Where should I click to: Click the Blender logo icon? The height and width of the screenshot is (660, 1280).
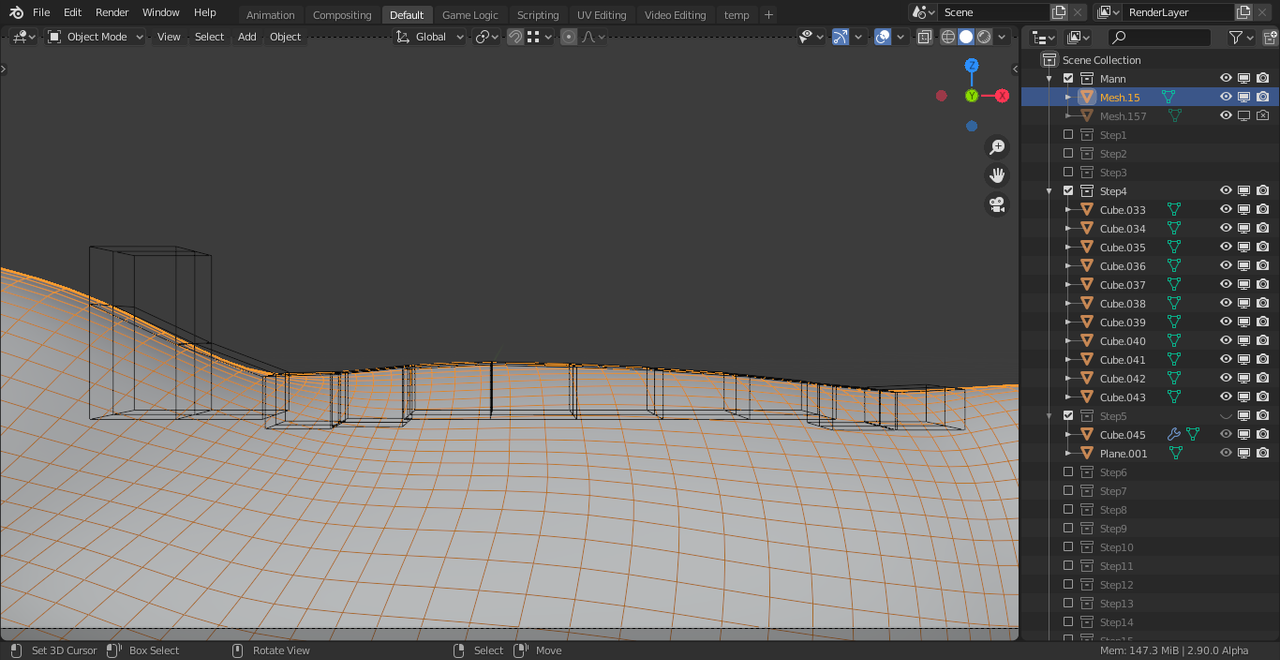(17, 12)
